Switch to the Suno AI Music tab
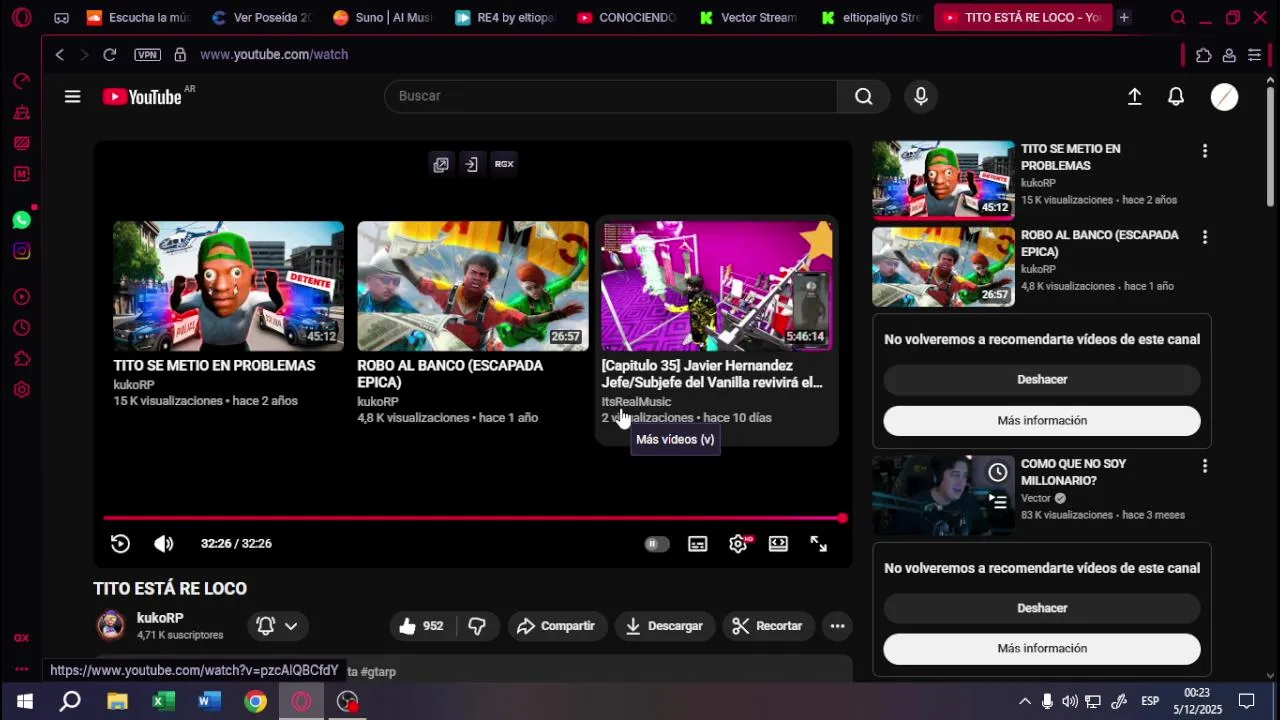This screenshot has width=1280, height=720. (x=383, y=18)
